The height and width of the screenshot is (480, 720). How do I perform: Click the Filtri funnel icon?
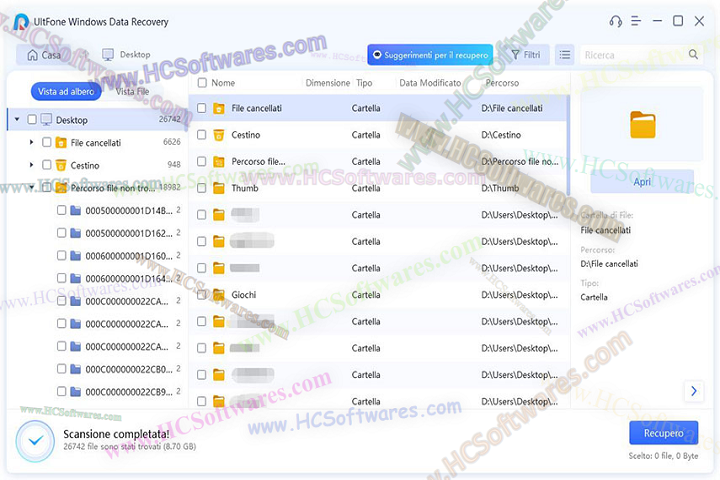[x=516, y=55]
